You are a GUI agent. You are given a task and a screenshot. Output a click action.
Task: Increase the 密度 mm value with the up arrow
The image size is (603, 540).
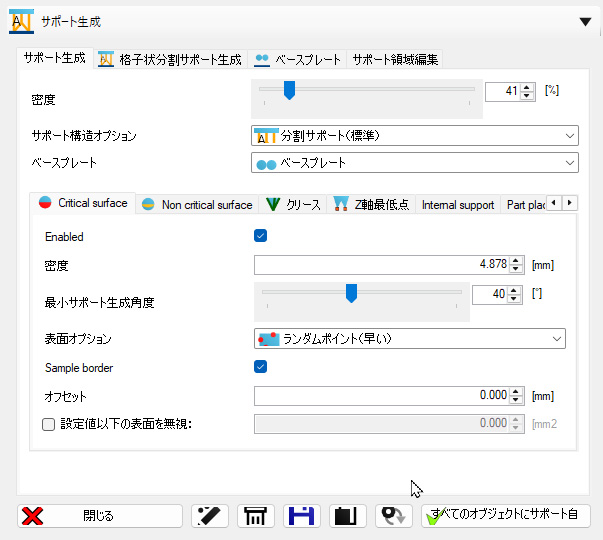[516, 261]
